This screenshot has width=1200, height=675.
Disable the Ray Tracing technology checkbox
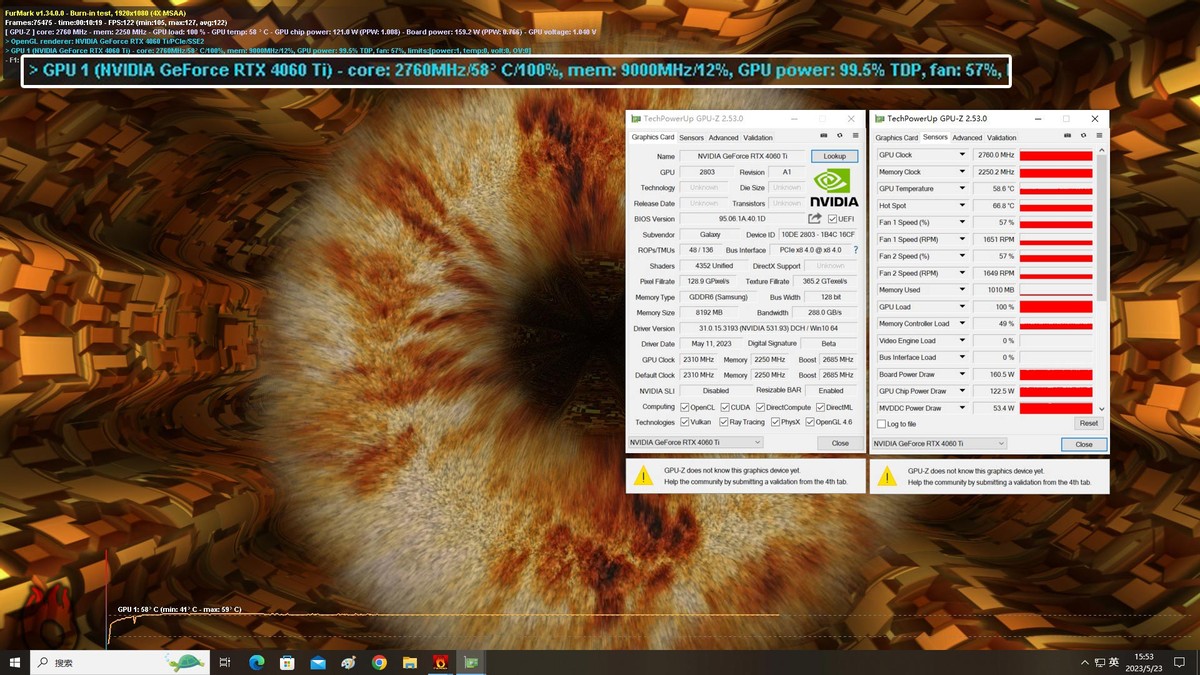724,422
